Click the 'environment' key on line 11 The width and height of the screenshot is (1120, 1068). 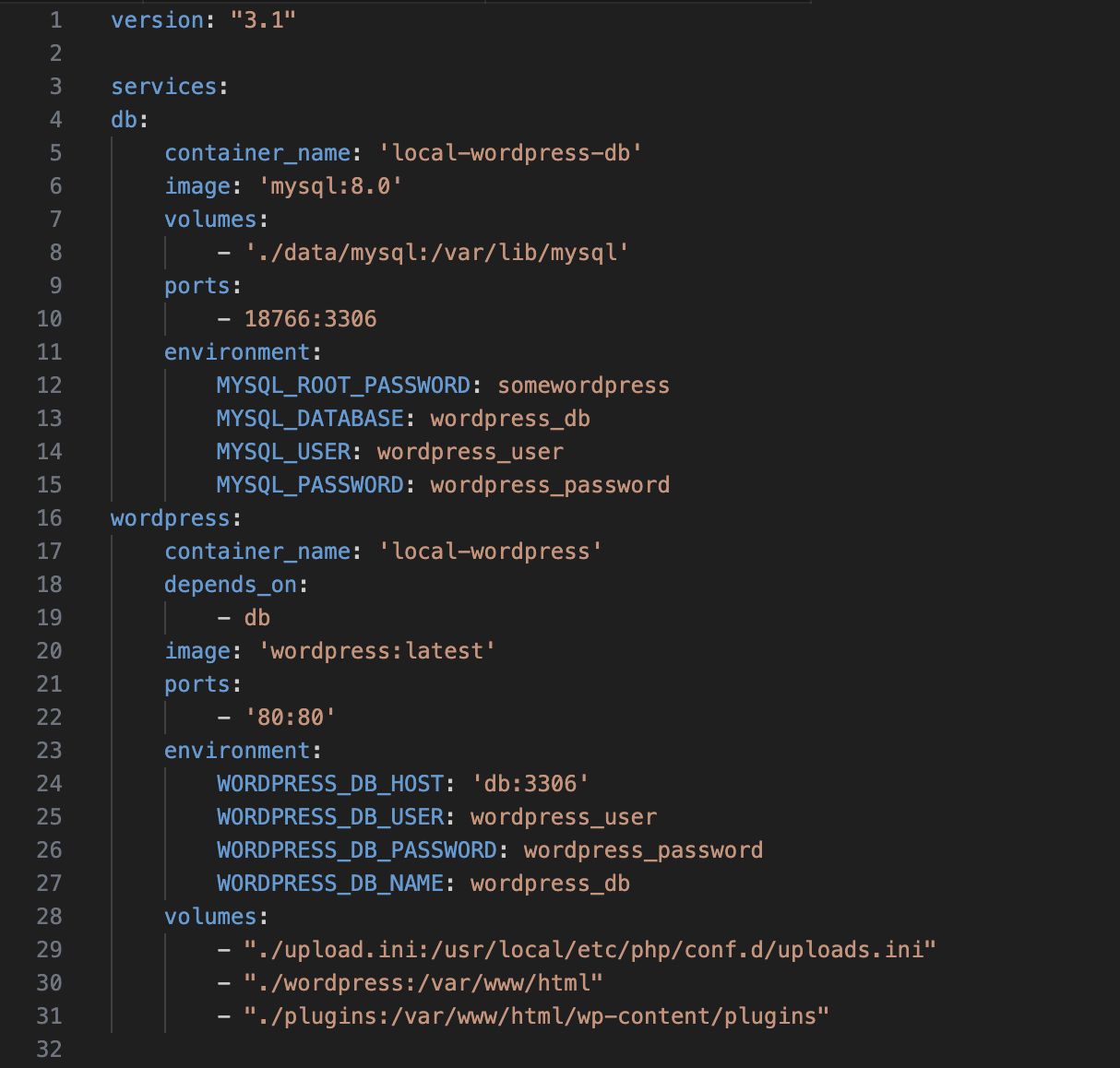point(237,352)
